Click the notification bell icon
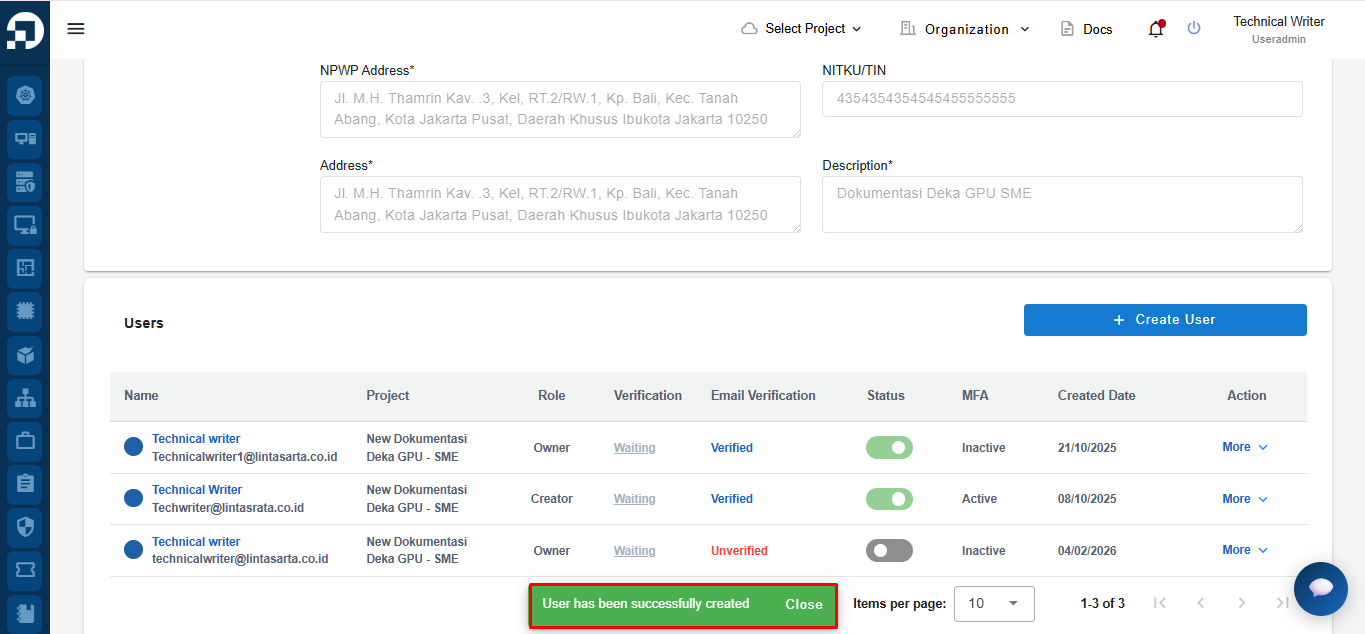1365x634 pixels. coord(1155,29)
